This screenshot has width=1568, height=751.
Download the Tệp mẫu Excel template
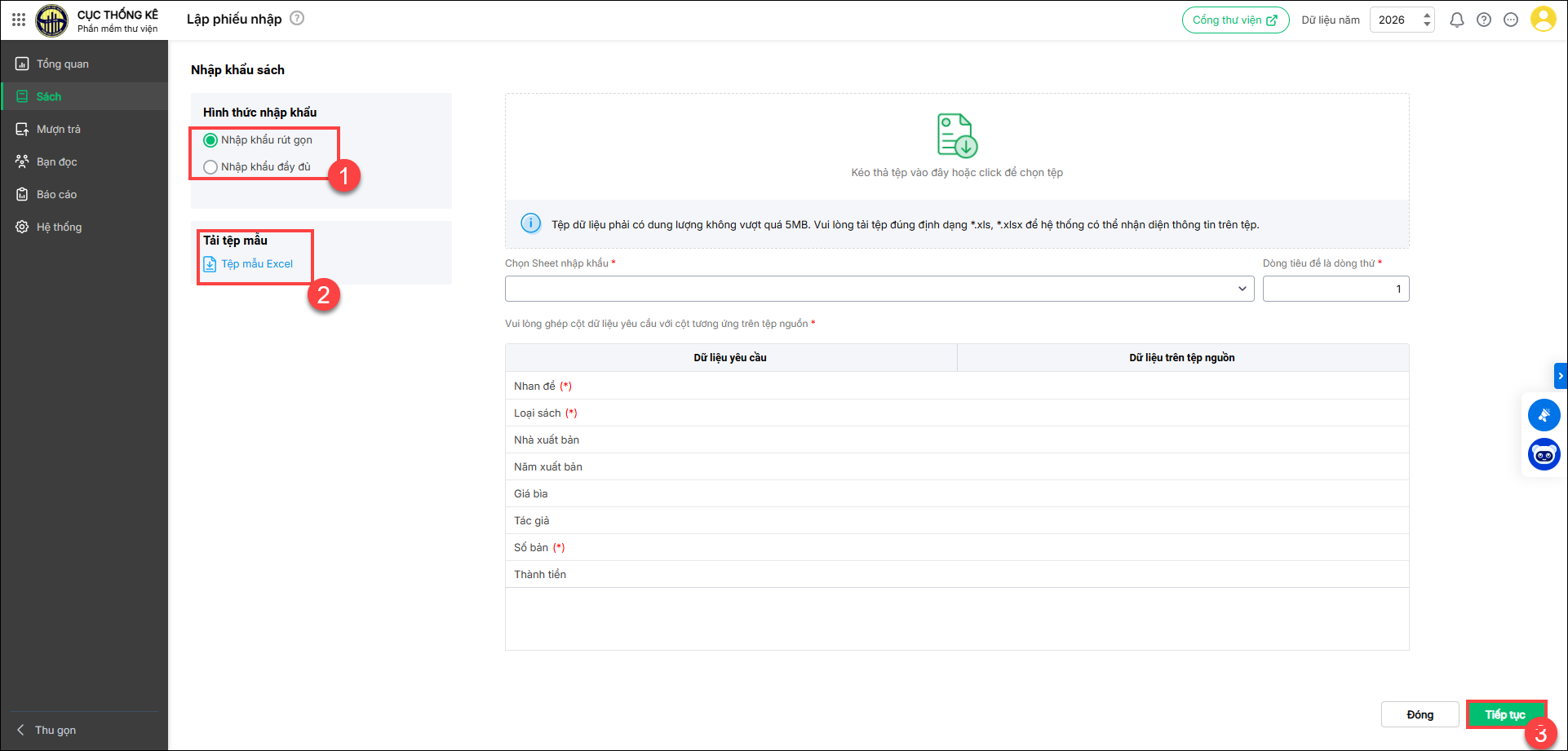point(256,264)
